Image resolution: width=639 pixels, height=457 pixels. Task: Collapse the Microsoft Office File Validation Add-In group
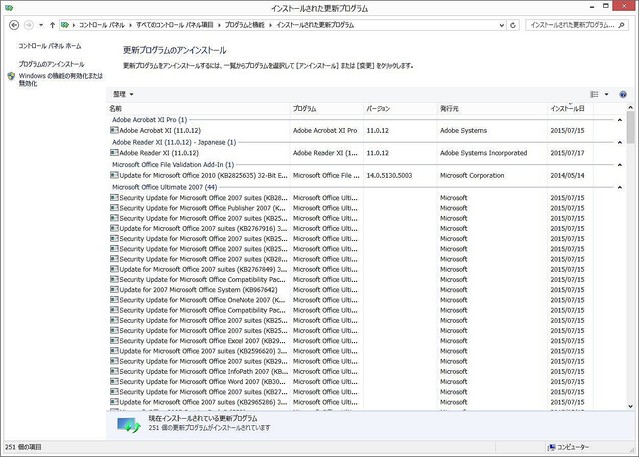click(620, 165)
